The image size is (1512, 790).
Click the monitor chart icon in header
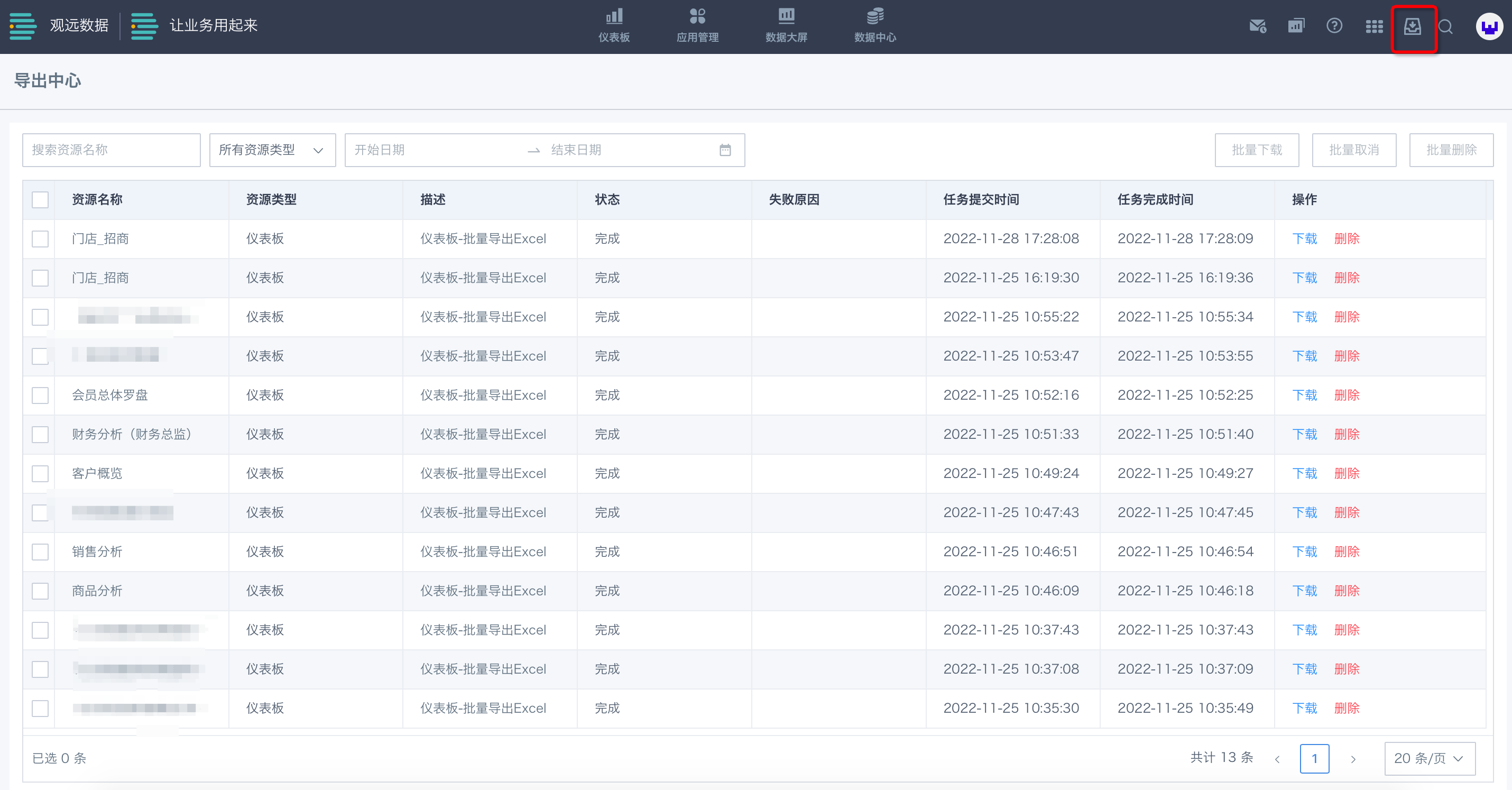pos(1296,26)
